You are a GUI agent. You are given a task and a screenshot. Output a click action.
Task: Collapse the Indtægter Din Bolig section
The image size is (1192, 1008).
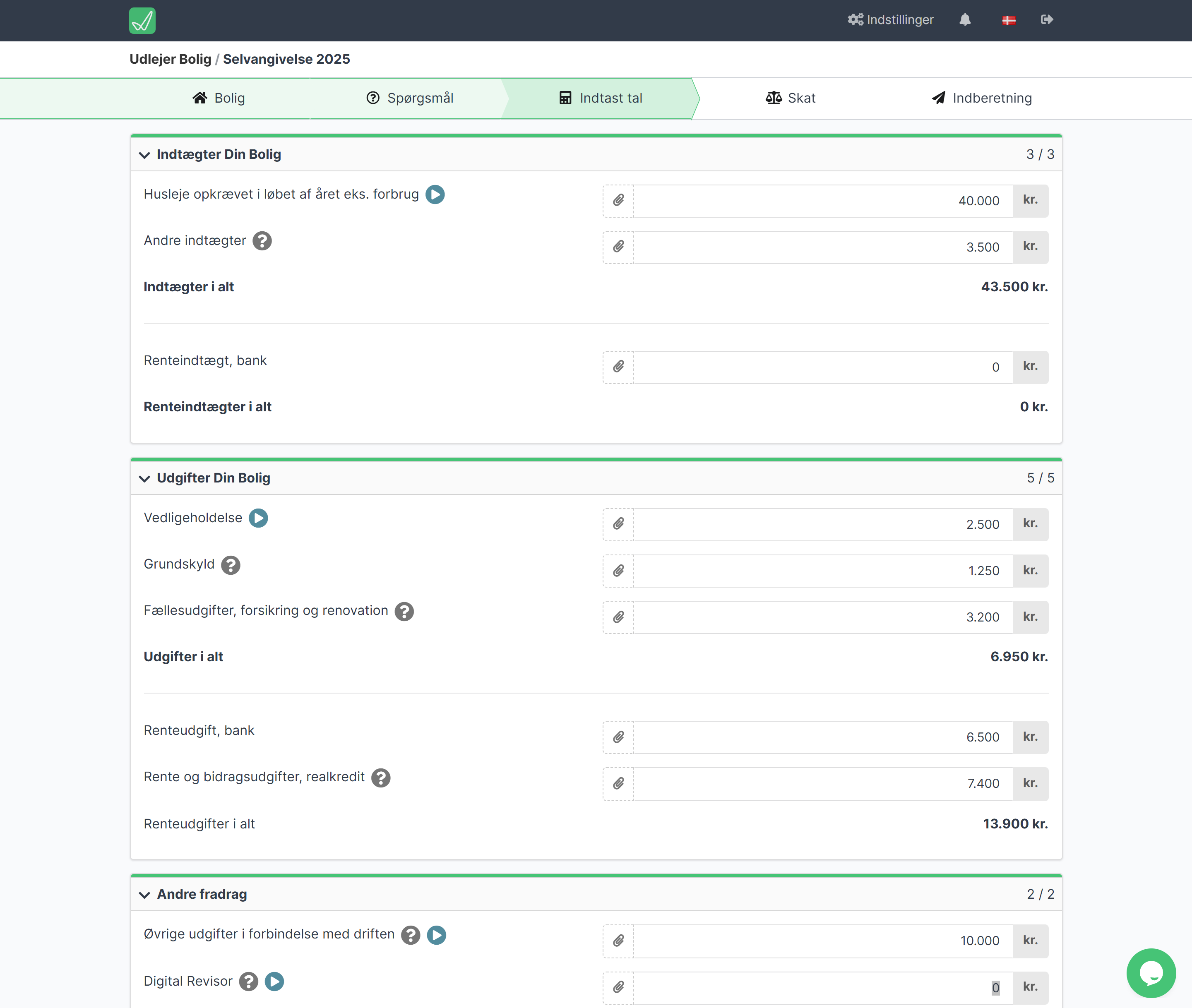click(144, 155)
